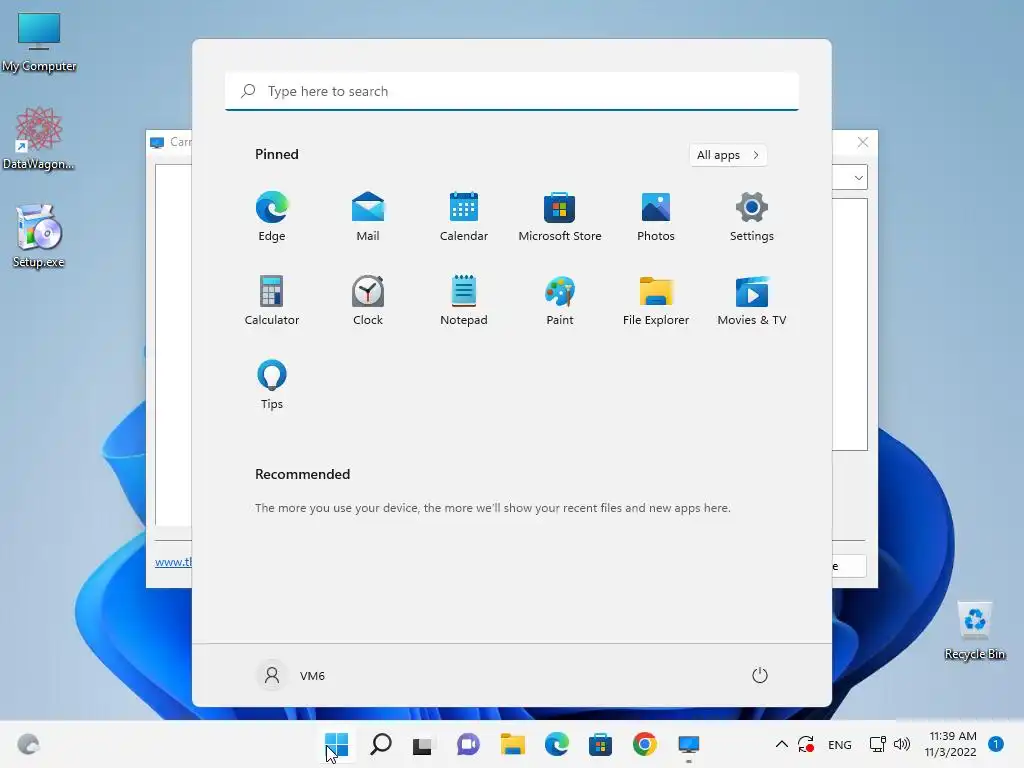Select My Computer desktop icon
The height and width of the screenshot is (768, 1024).
39,42
